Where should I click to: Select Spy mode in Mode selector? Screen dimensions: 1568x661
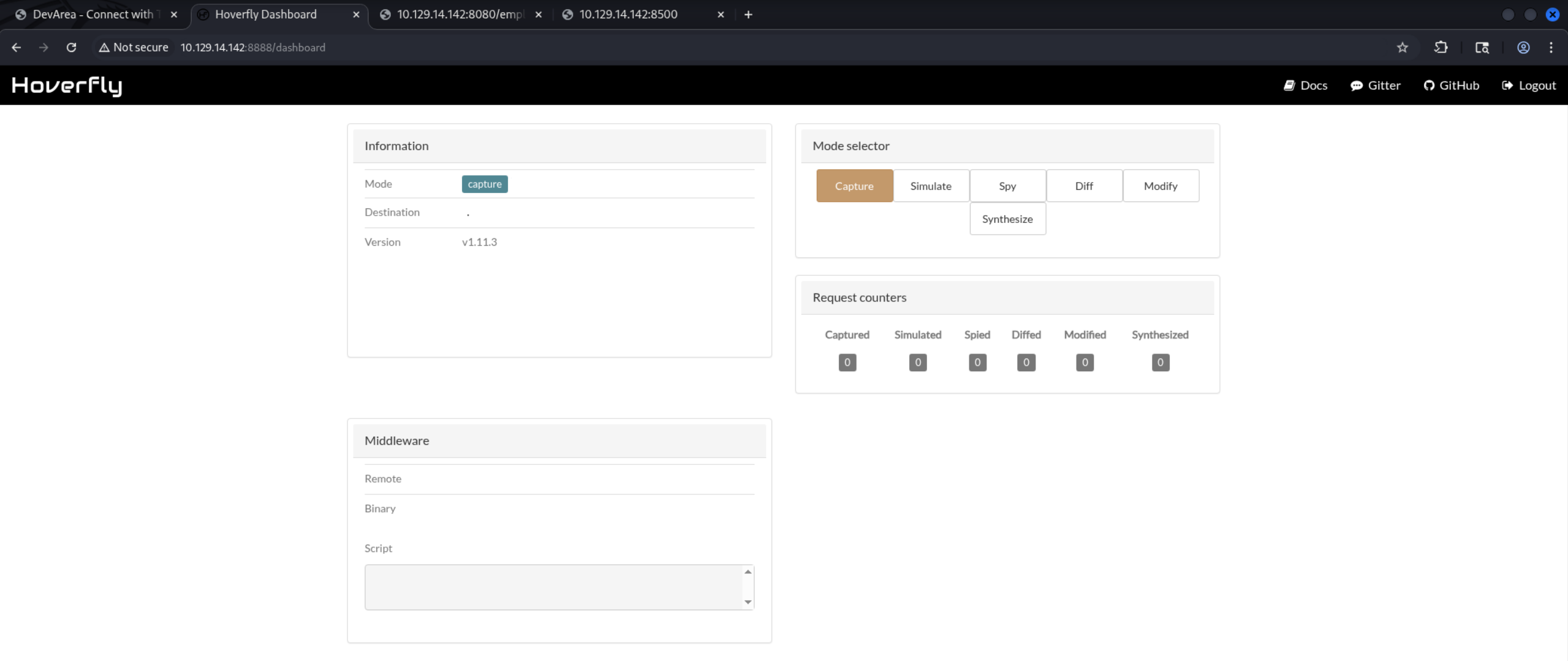1007,186
